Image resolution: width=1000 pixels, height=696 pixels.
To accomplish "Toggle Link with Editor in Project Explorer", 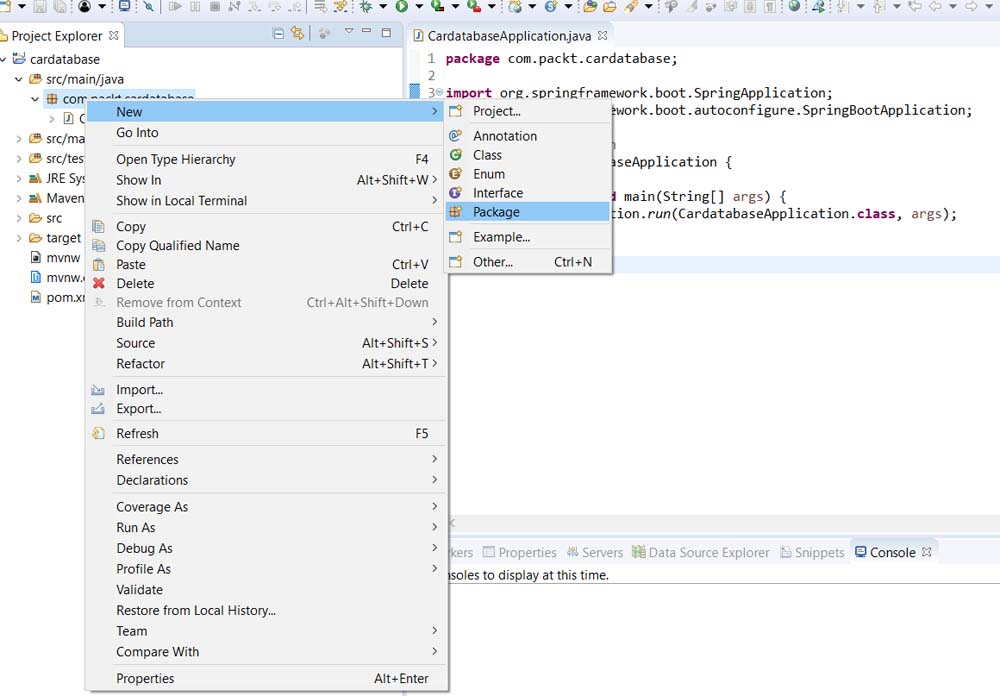I will pos(297,34).
